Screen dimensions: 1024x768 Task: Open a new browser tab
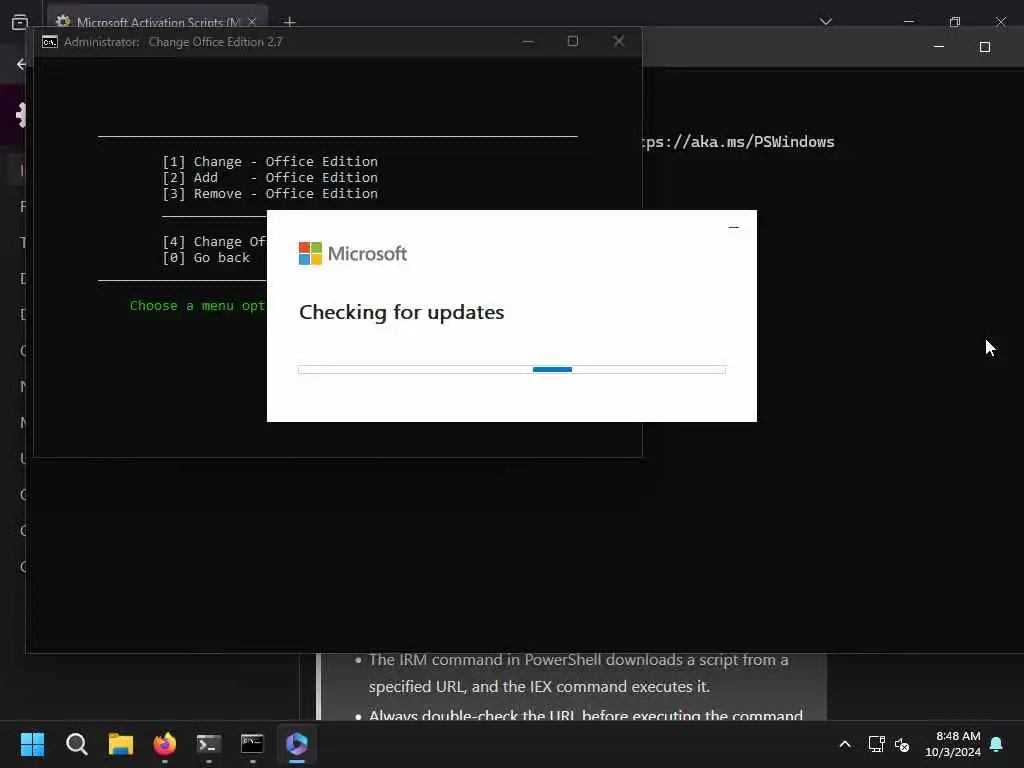click(289, 22)
